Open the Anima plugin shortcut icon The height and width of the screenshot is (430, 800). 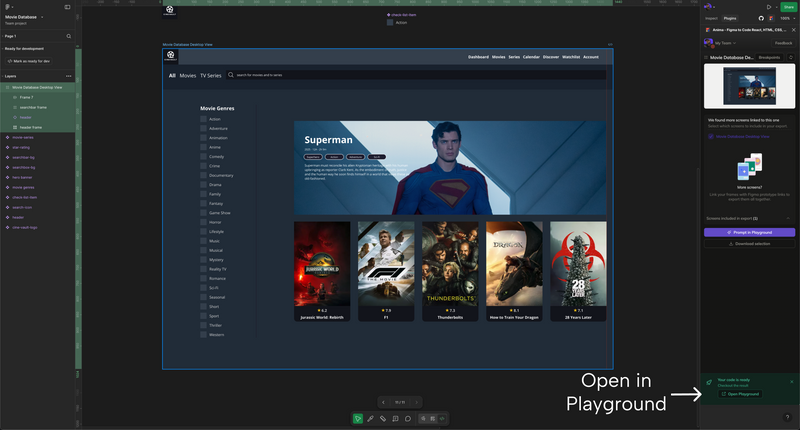[x=771, y=18]
